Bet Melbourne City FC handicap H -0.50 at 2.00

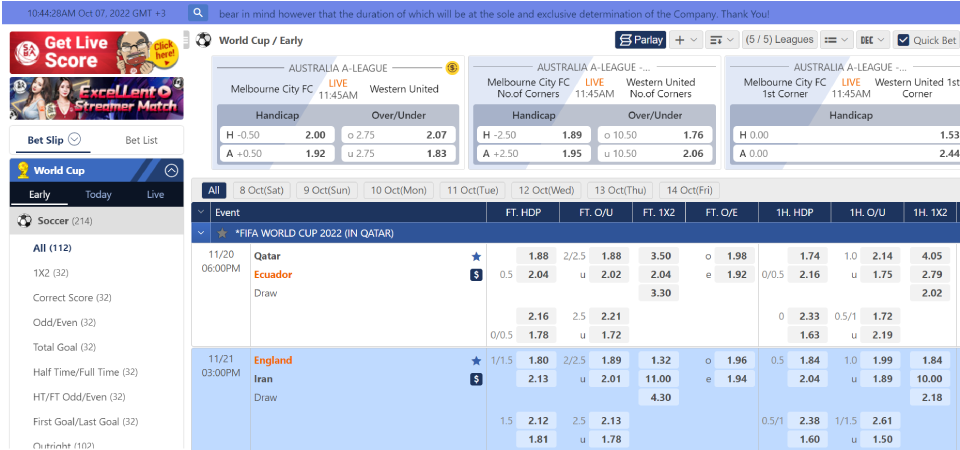277,135
